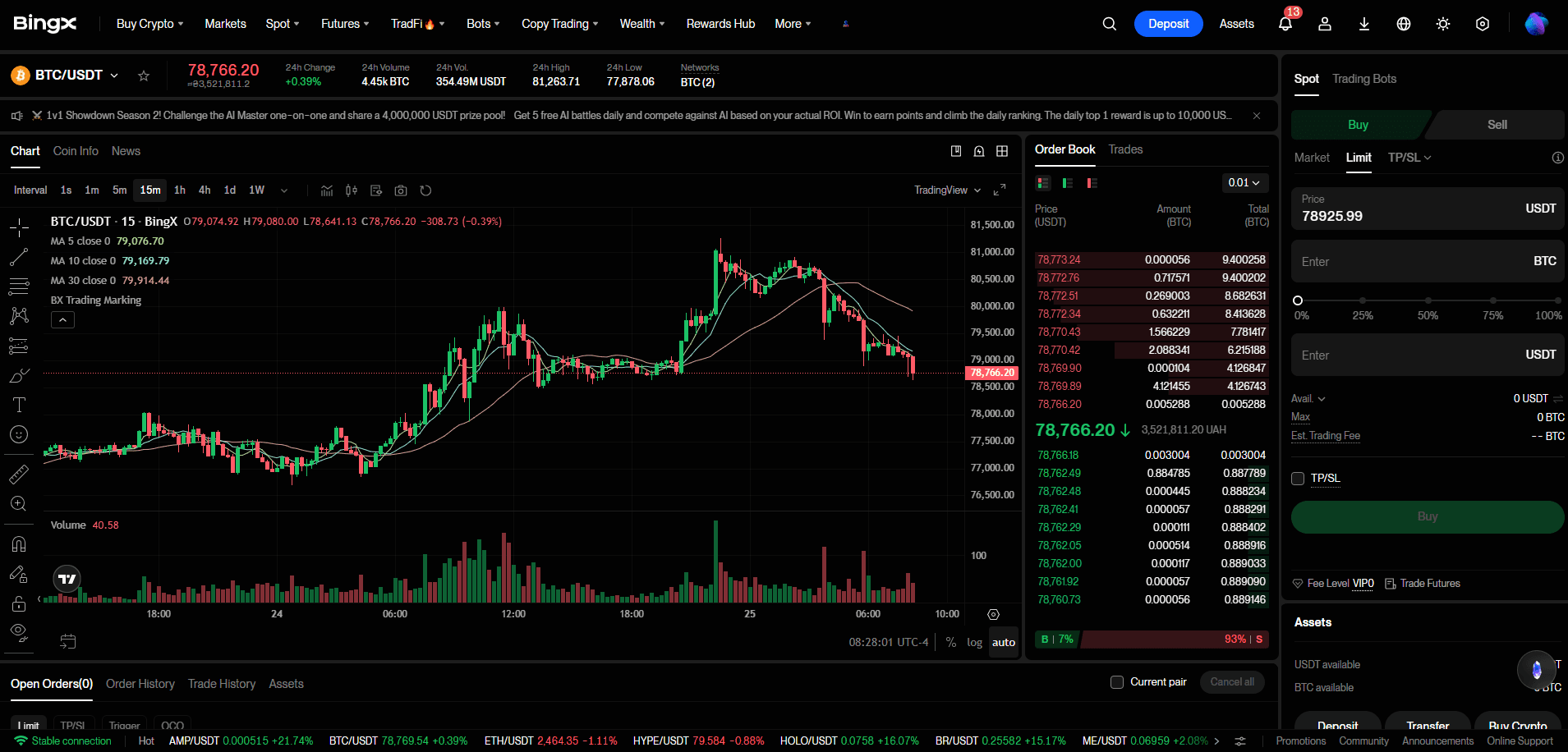Show both sides order book view
This screenshot has height=752, width=1568.
[x=1043, y=183]
